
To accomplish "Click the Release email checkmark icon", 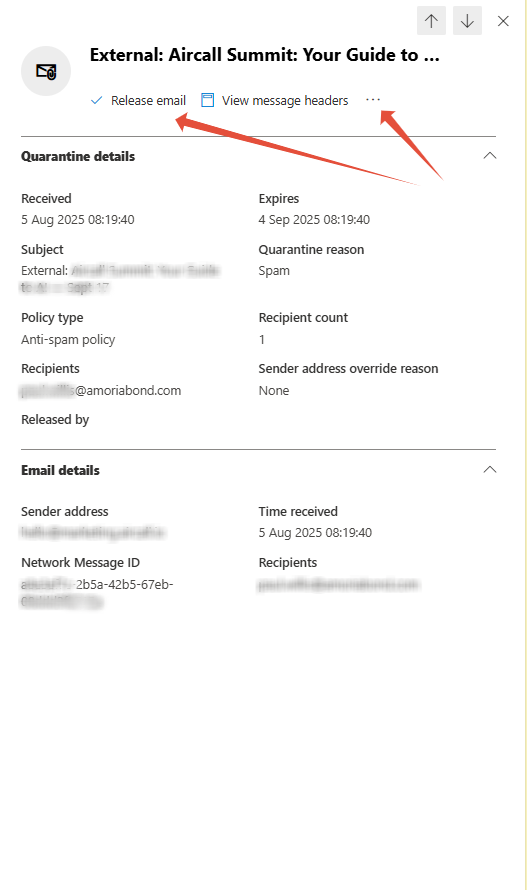I will [97, 100].
